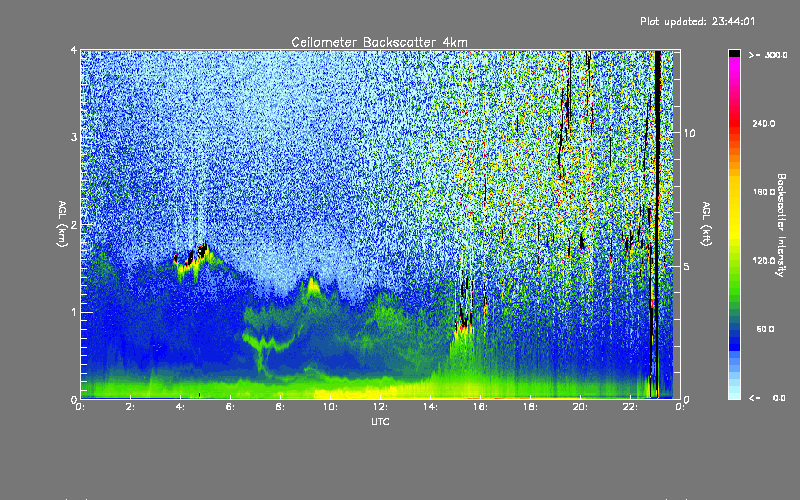Viewport: 800px width, 500px height.
Task: Click the '6:' hour label on time axis
Action: coord(231,407)
